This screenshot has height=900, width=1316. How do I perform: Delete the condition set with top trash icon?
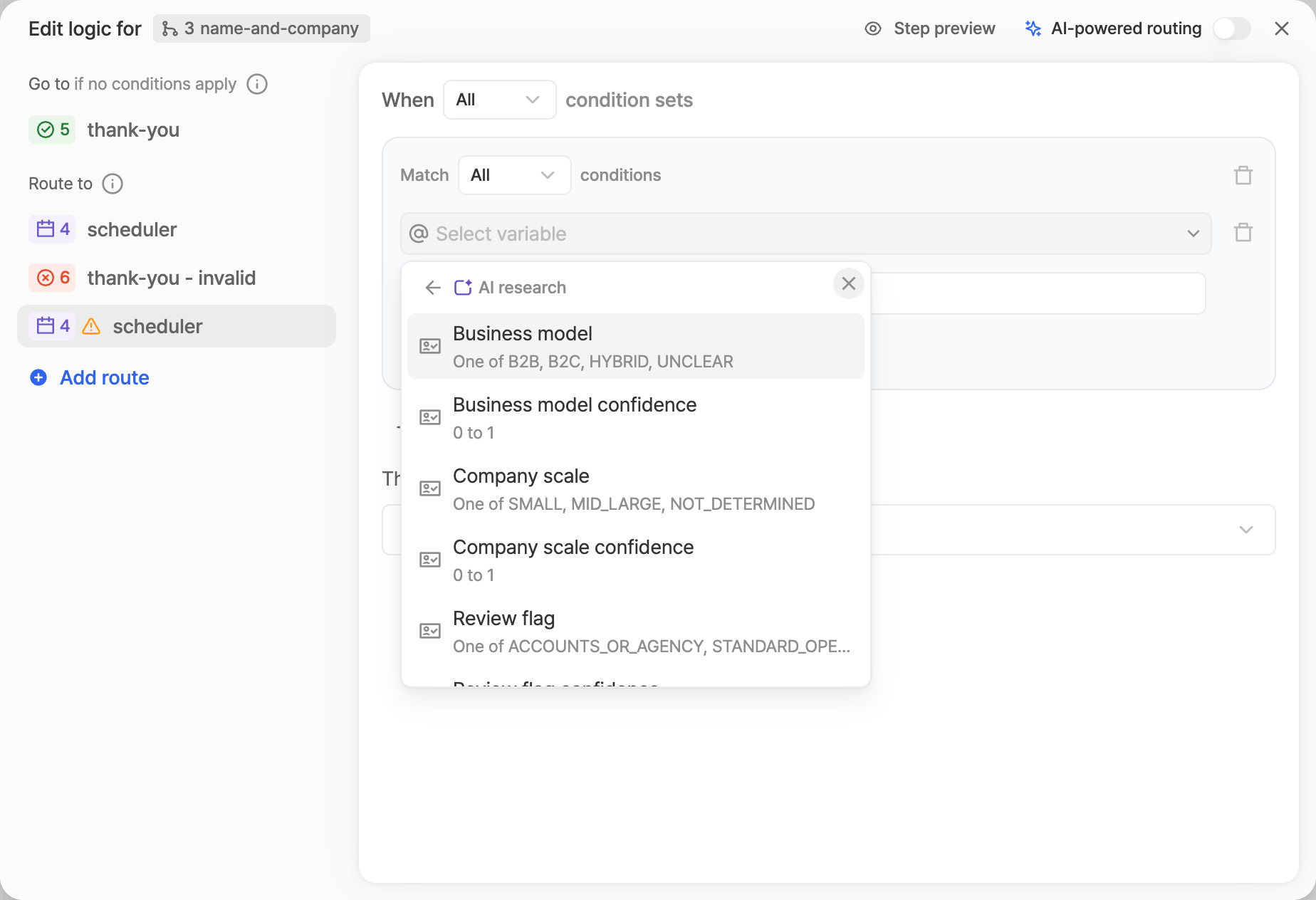[x=1243, y=175]
